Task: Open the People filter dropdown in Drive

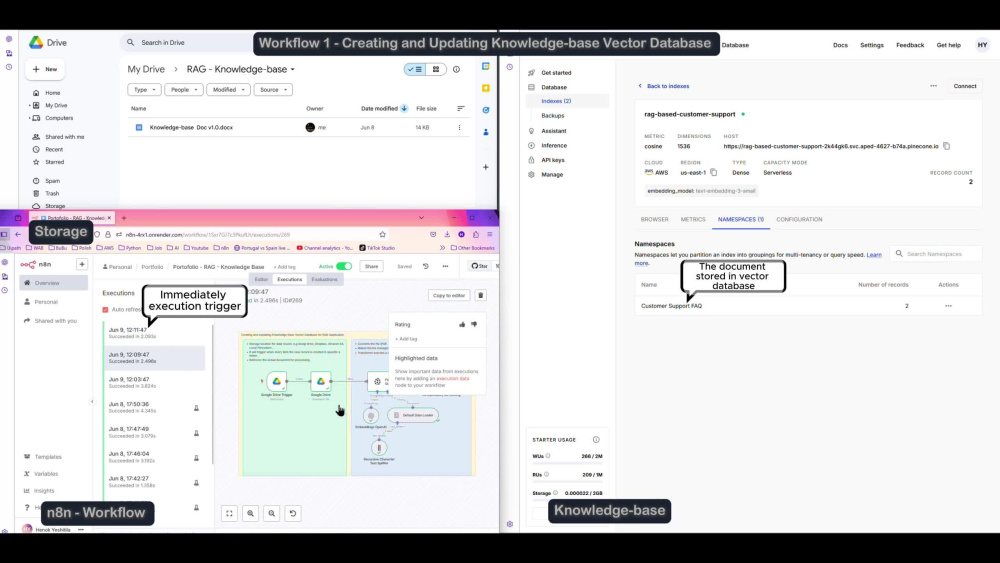Action: click(184, 90)
